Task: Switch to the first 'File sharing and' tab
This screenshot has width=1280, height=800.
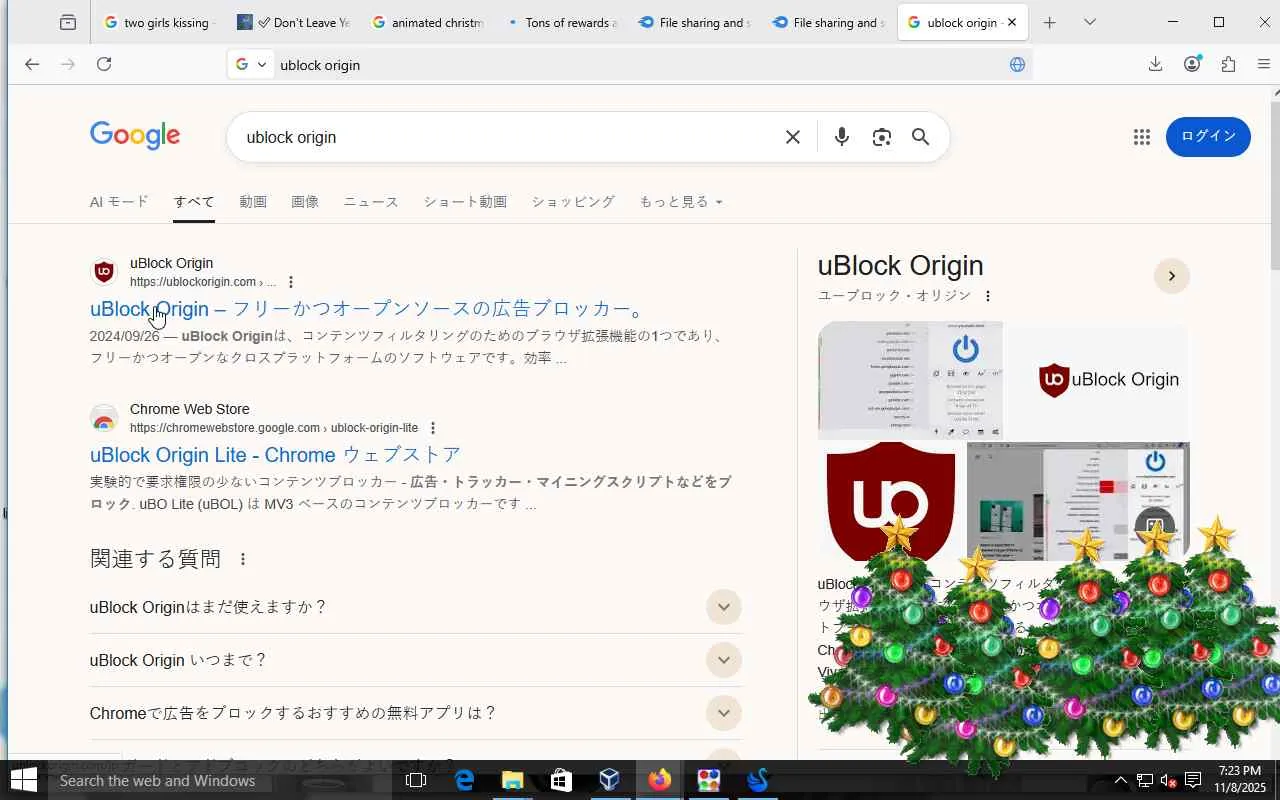Action: click(x=695, y=22)
